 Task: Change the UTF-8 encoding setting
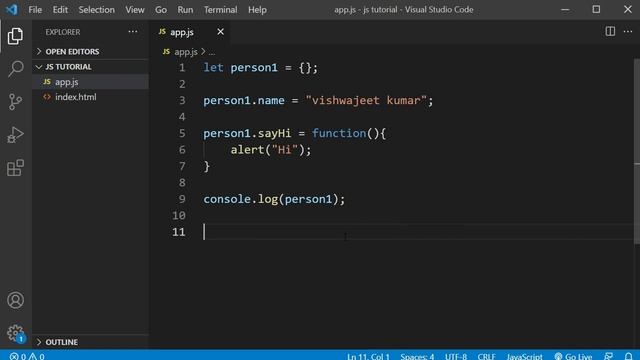tap(456, 356)
